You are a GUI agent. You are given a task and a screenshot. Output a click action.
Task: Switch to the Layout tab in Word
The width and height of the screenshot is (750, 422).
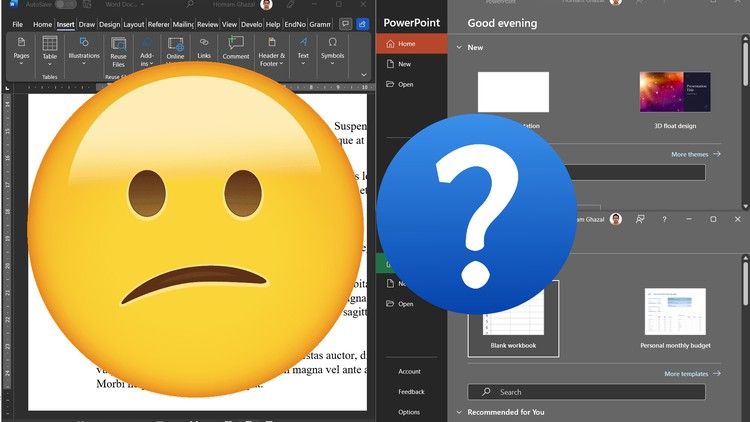[x=134, y=24]
